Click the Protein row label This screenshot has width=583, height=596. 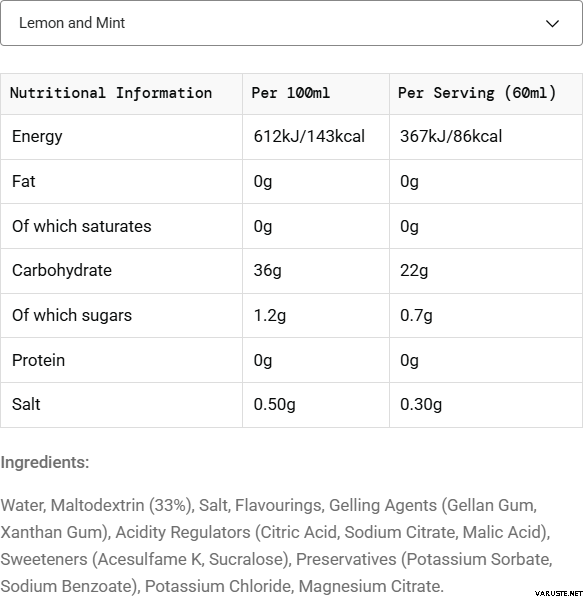pyautogui.click(x=38, y=360)
